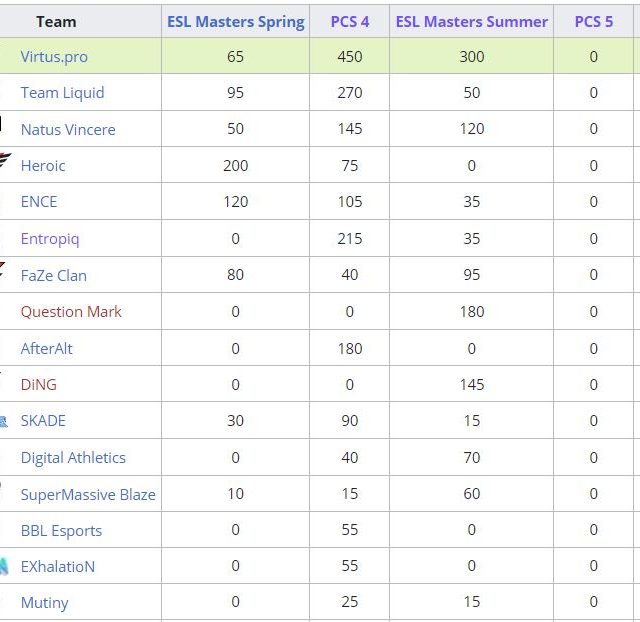
Task: Open the PCS 5 header link
Action: pyautogui.click(x=594, y=21)
